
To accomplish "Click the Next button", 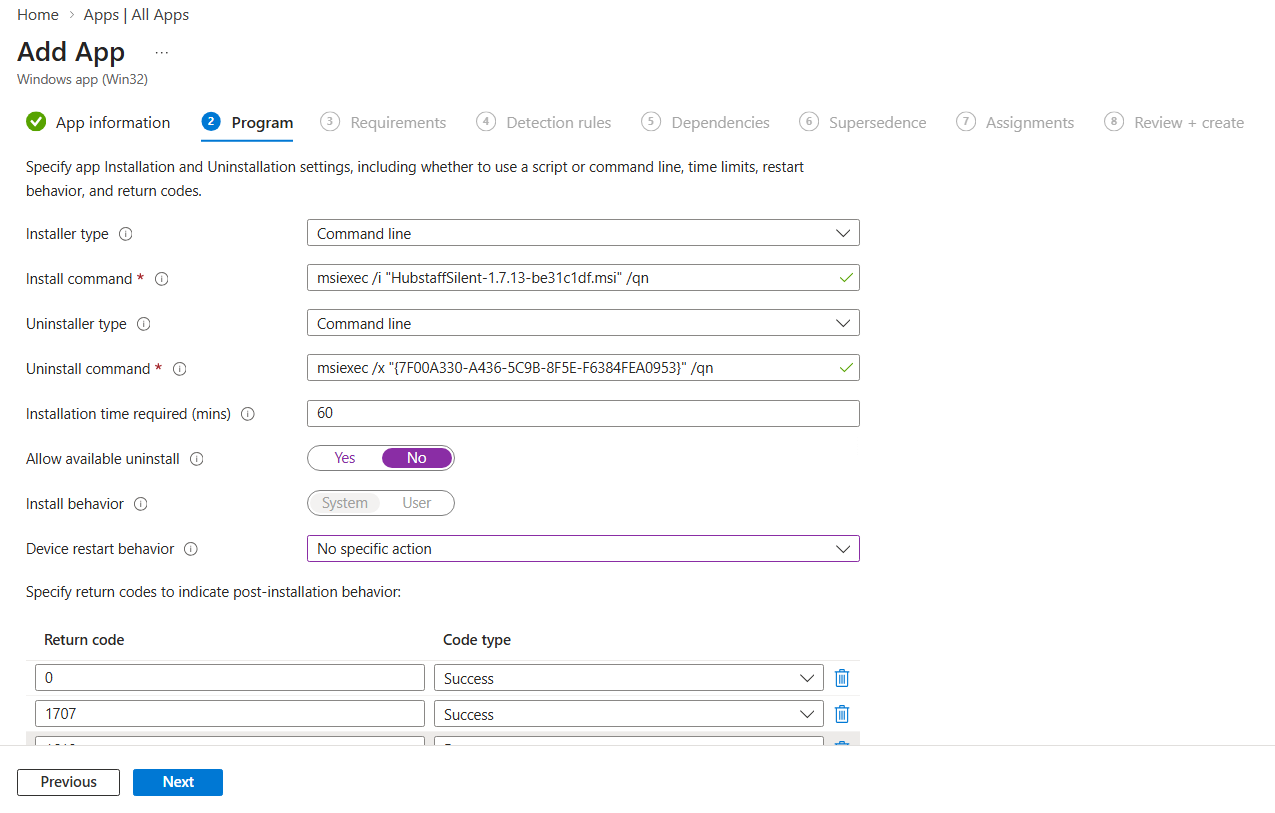I will (x=178, y=782).
